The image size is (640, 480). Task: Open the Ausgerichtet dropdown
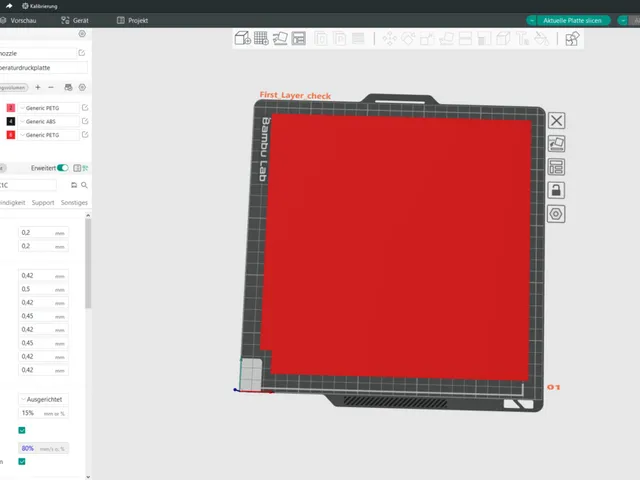(43, 399)
